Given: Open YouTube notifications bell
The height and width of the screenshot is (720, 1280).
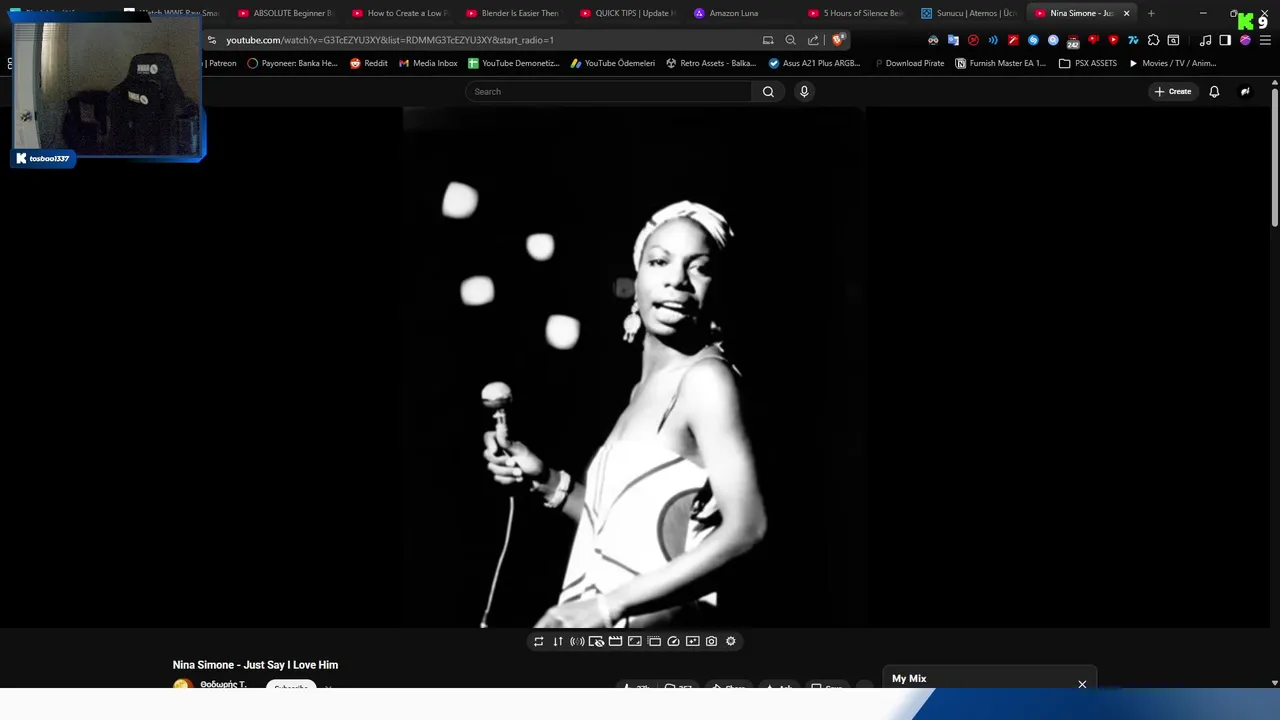Looking at the screenshot, I should coord(1214,91).
